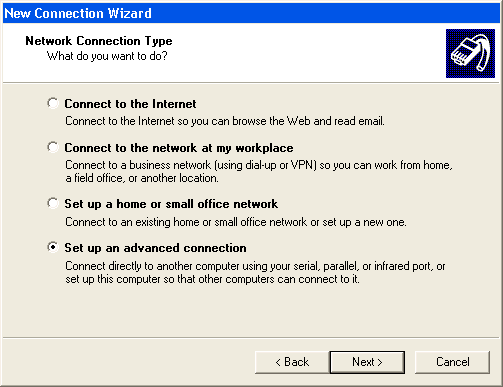Click the 'a field office, or another location' line
Screen dimensions: 503x387
coord(142,178)
